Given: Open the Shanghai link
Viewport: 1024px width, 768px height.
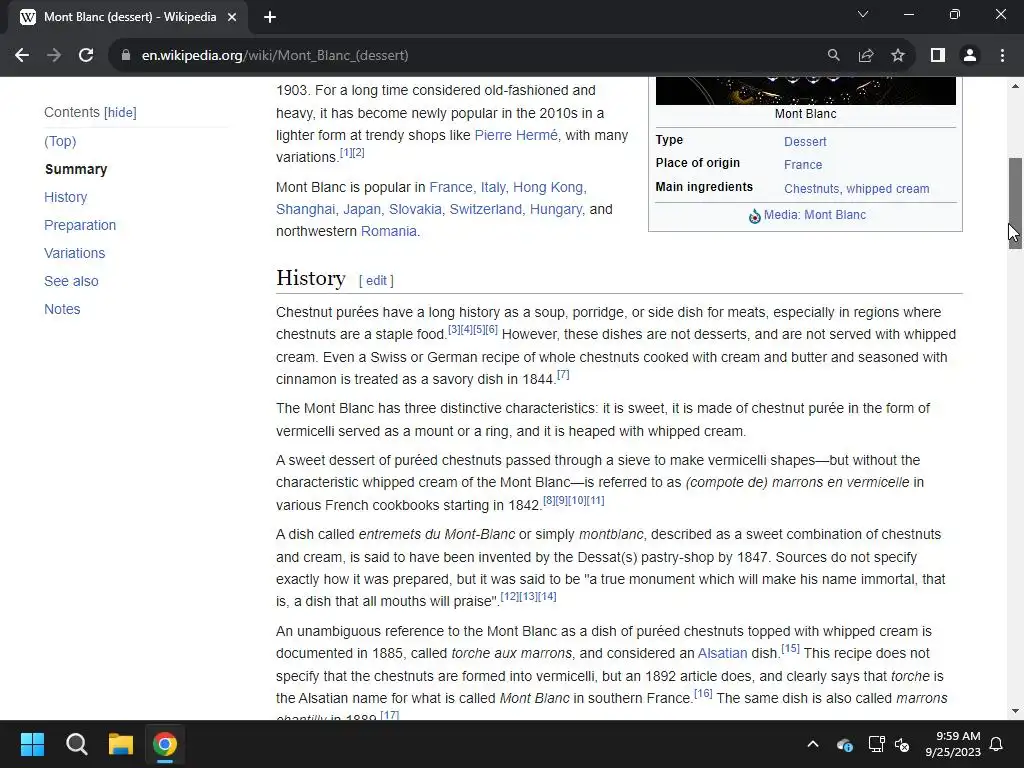Looking at the screenshot, I should [305, 209].
